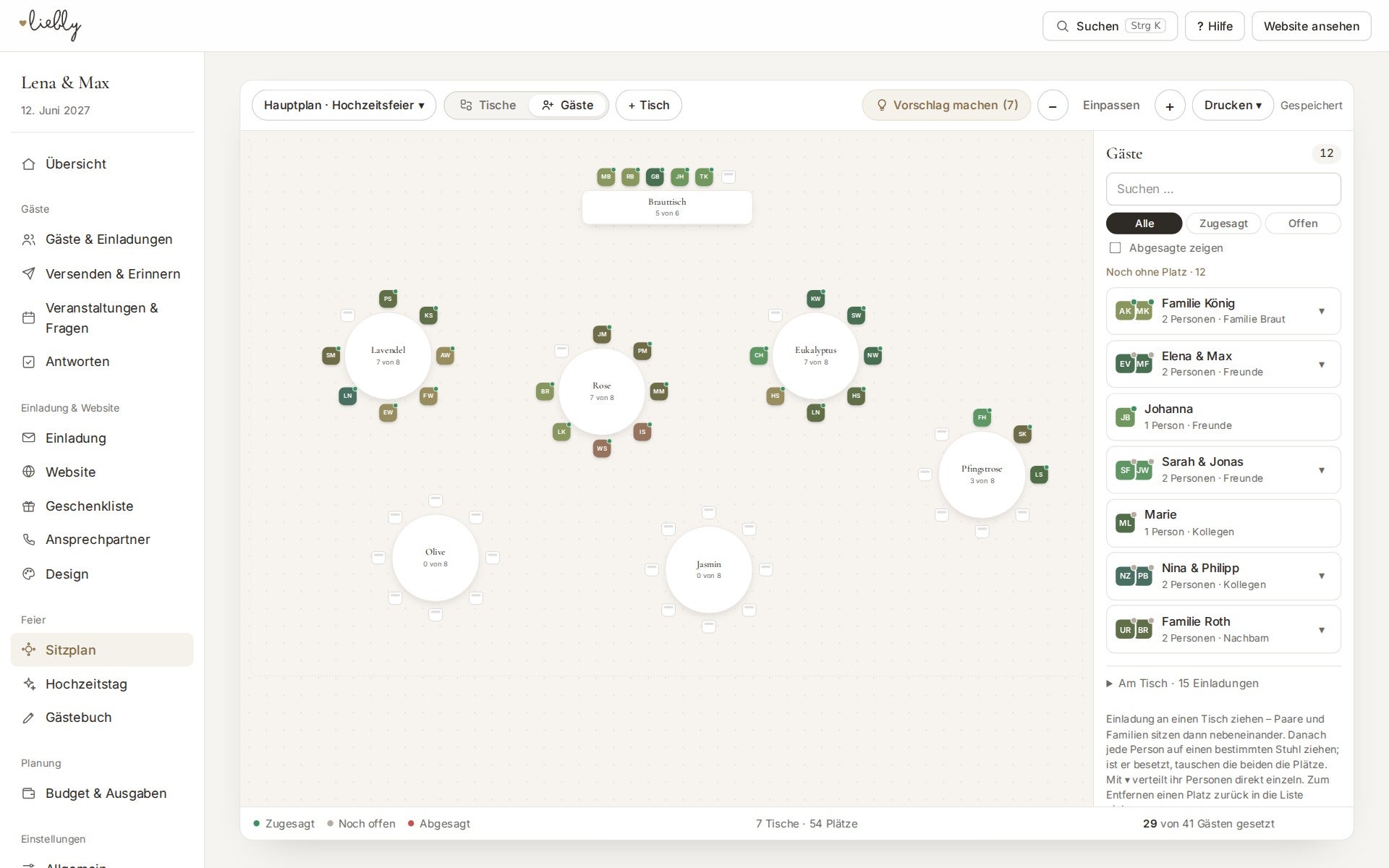Add a new table with + Tisch

click(648, 105)
